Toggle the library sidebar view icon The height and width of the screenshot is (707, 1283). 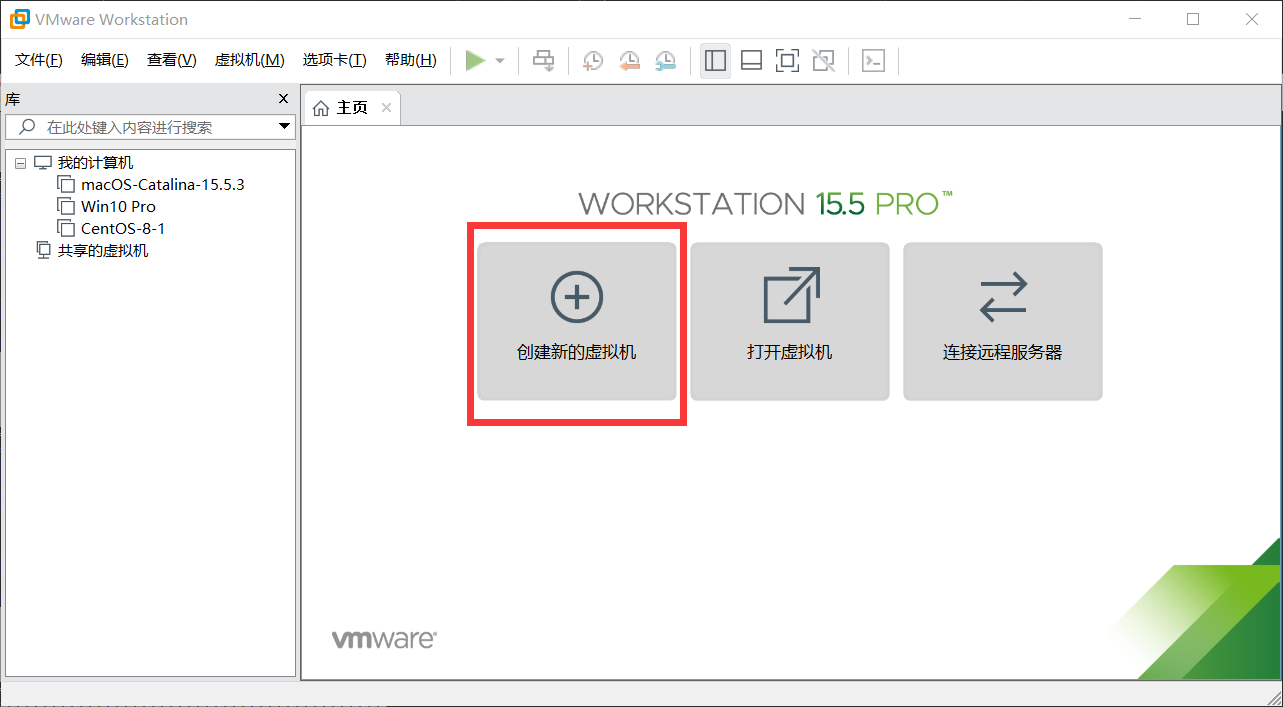715,61
